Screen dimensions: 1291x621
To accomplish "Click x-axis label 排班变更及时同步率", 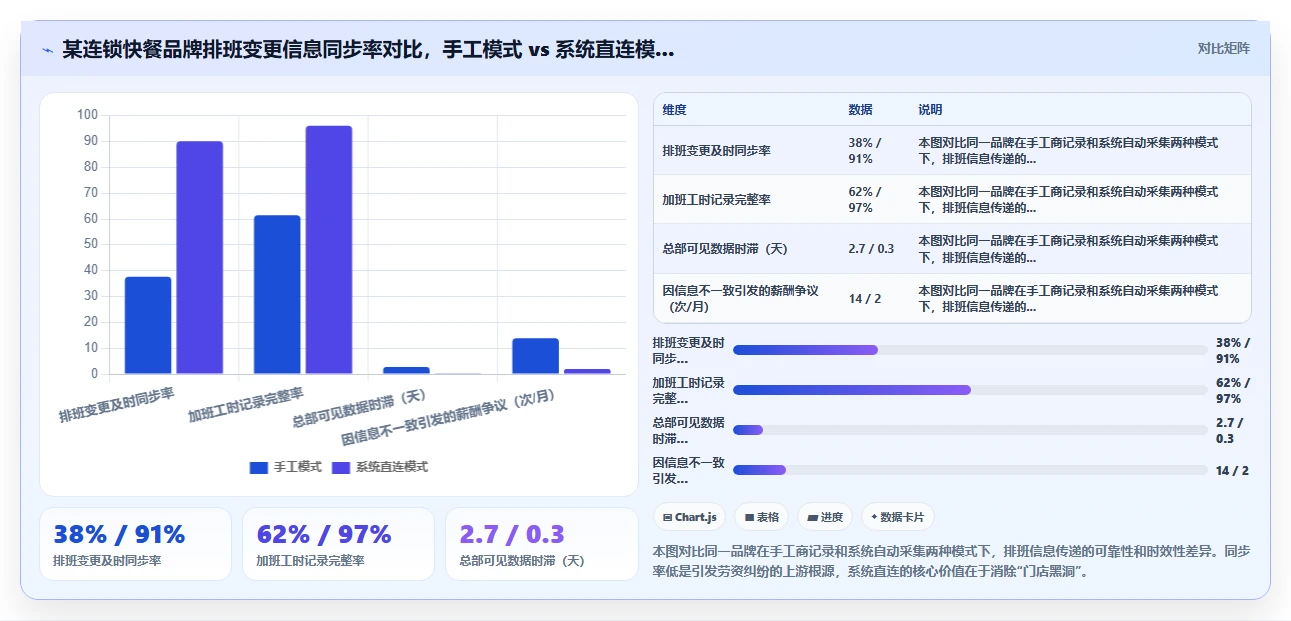I will [x=117, y=404].
